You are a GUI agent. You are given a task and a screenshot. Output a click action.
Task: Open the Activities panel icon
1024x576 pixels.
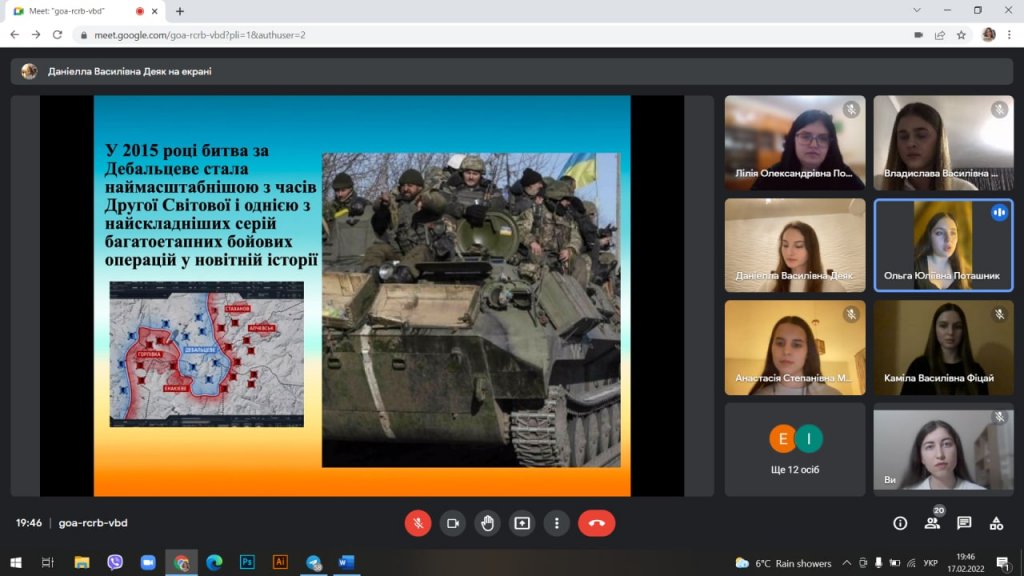click(x=996, y=523)
